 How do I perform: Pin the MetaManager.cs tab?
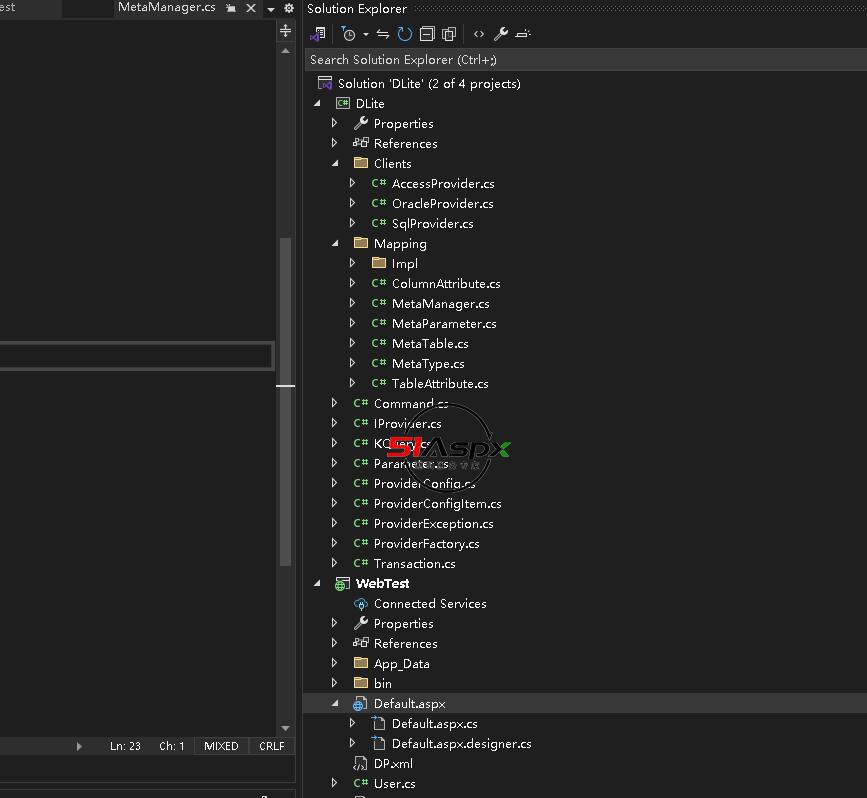[231, 8]
